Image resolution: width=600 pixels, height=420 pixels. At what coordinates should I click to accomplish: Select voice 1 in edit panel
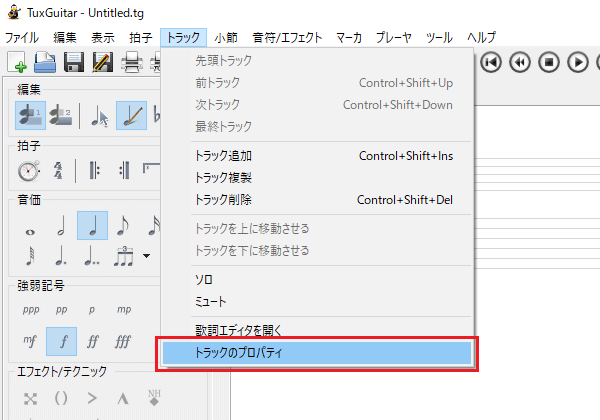[31, 116]
